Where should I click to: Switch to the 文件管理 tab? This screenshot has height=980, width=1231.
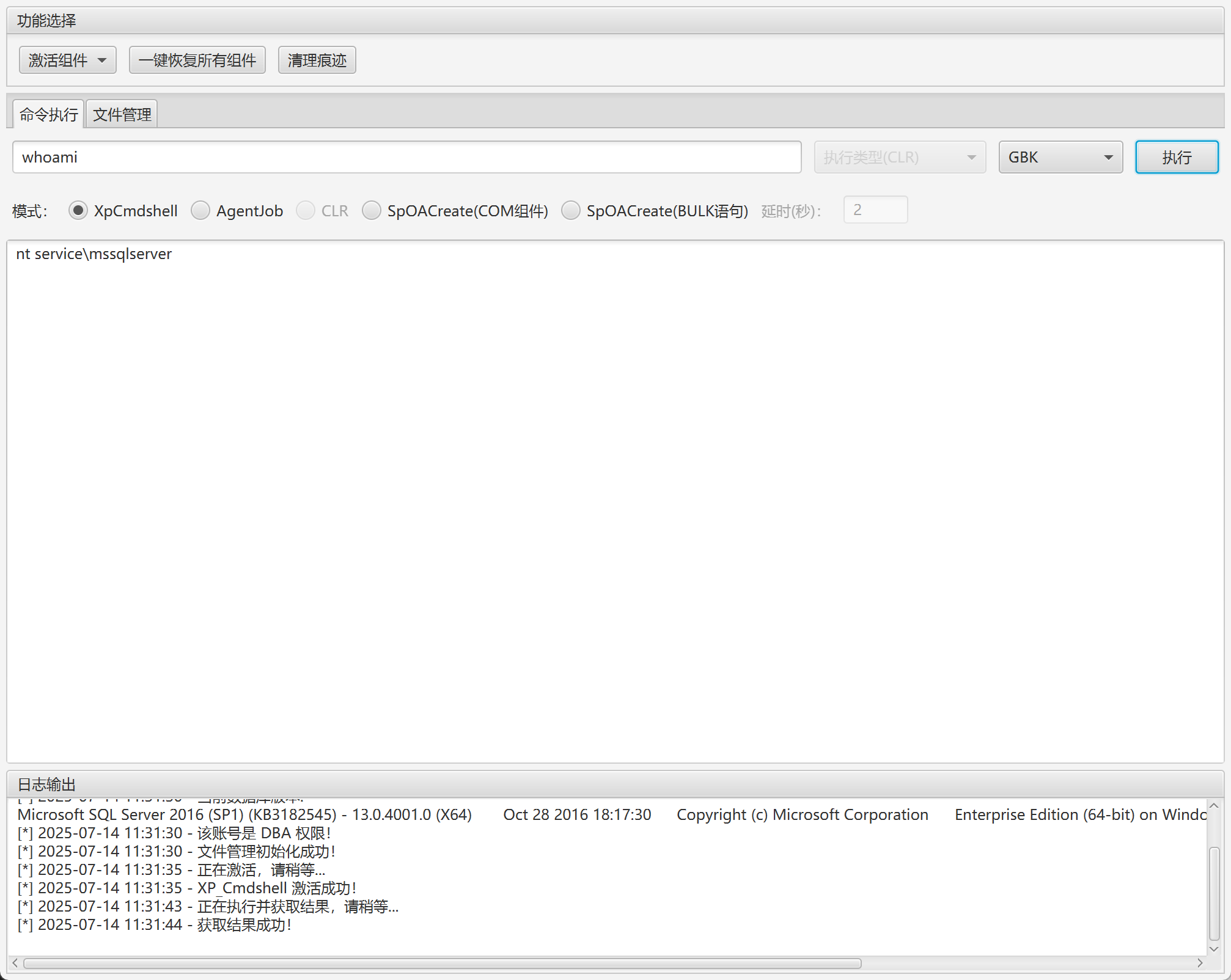click(122, 114)
